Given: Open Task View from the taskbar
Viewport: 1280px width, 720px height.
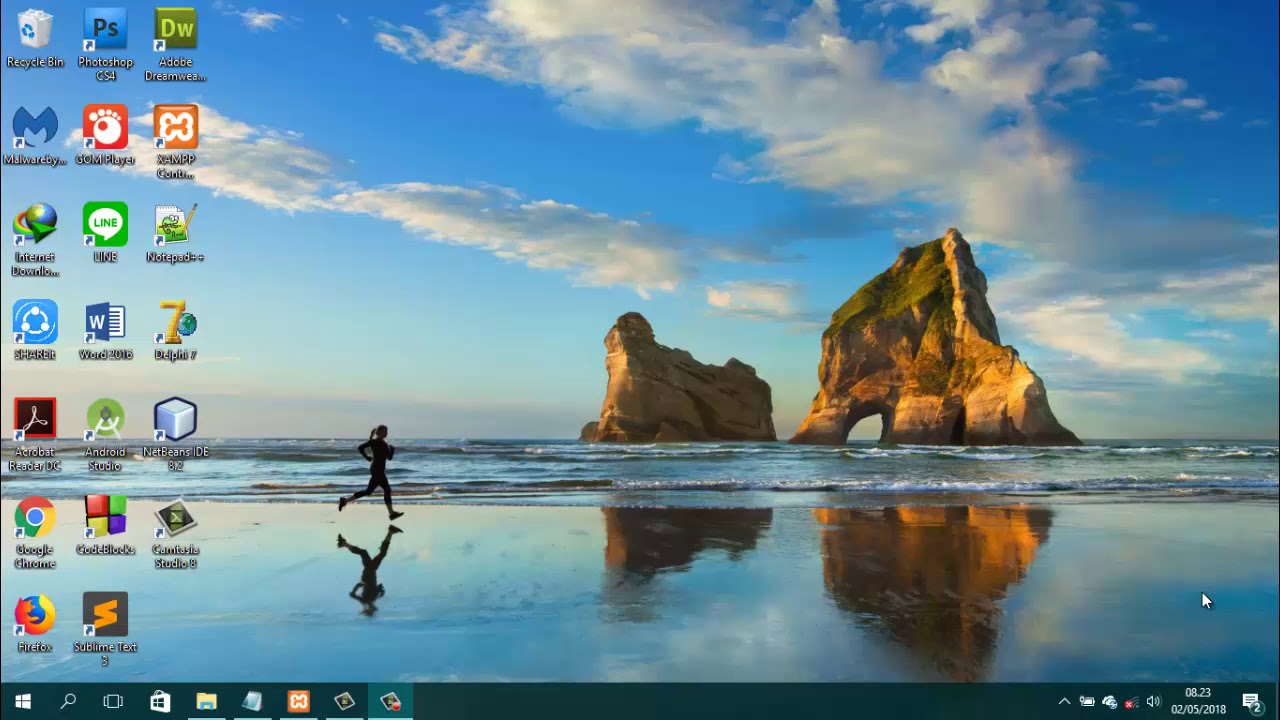Looking at the screenshot, I should [x=113, y=702].
